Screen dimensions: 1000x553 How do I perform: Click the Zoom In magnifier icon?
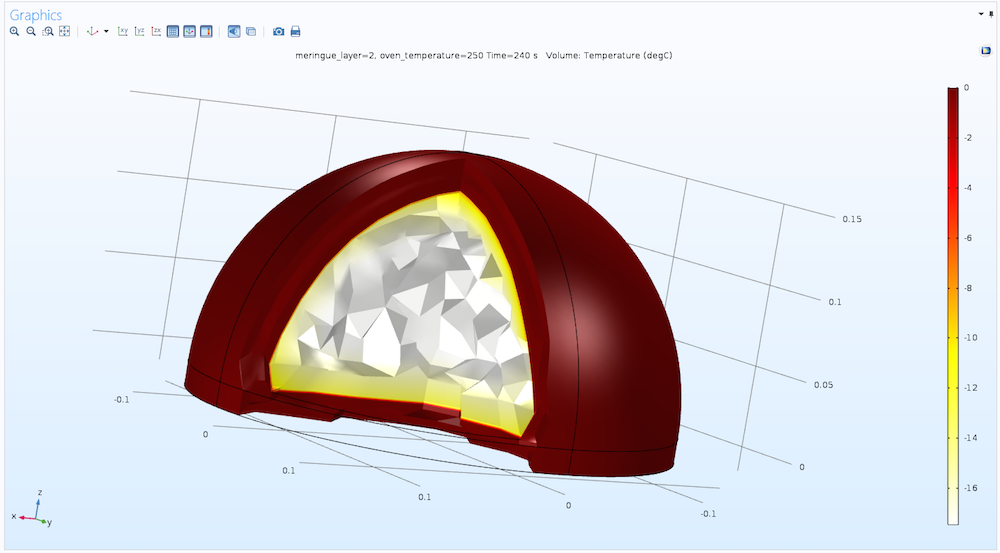(x=15, y=31)
